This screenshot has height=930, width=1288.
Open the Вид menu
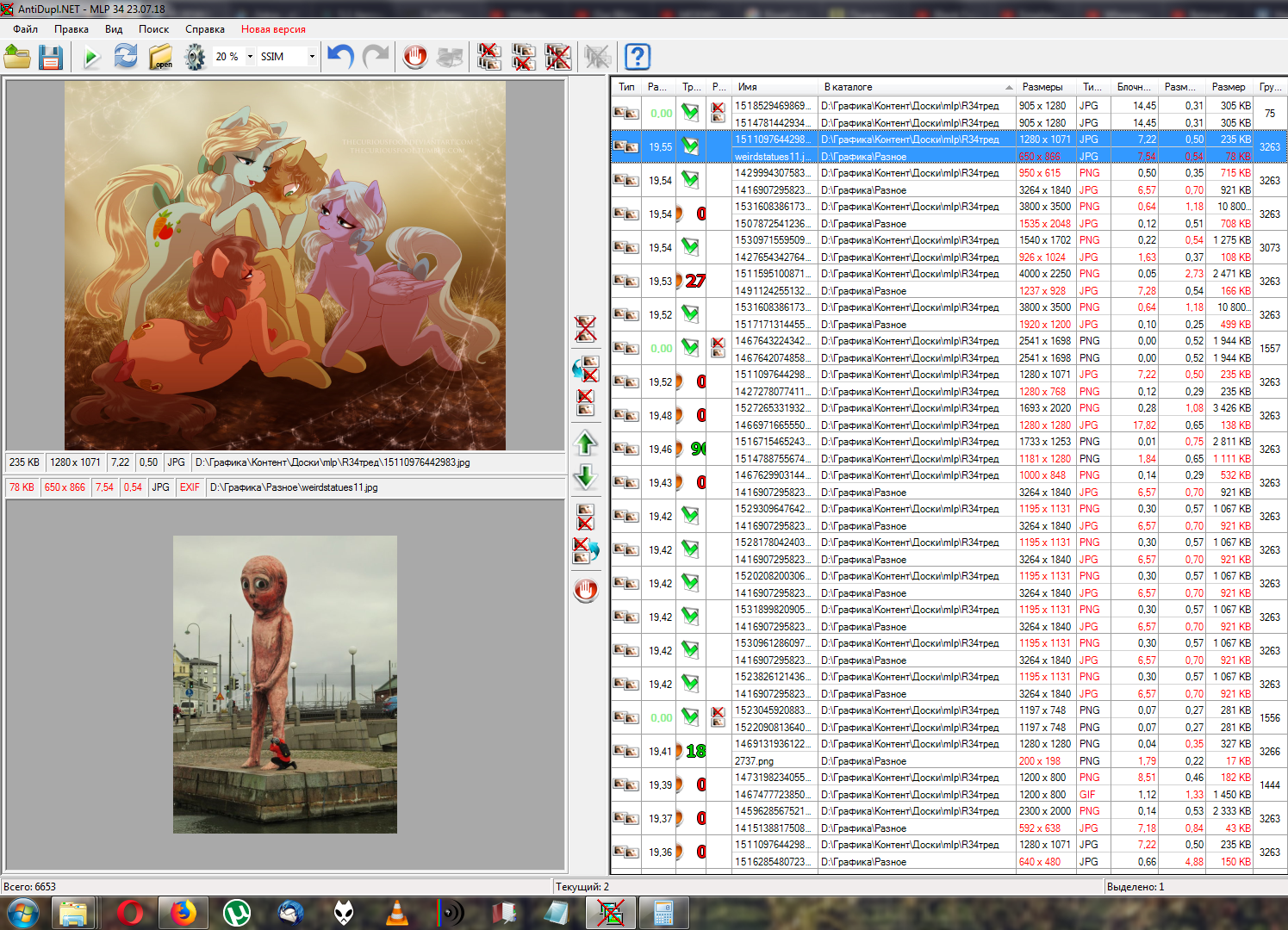click(x=114, y=29)
